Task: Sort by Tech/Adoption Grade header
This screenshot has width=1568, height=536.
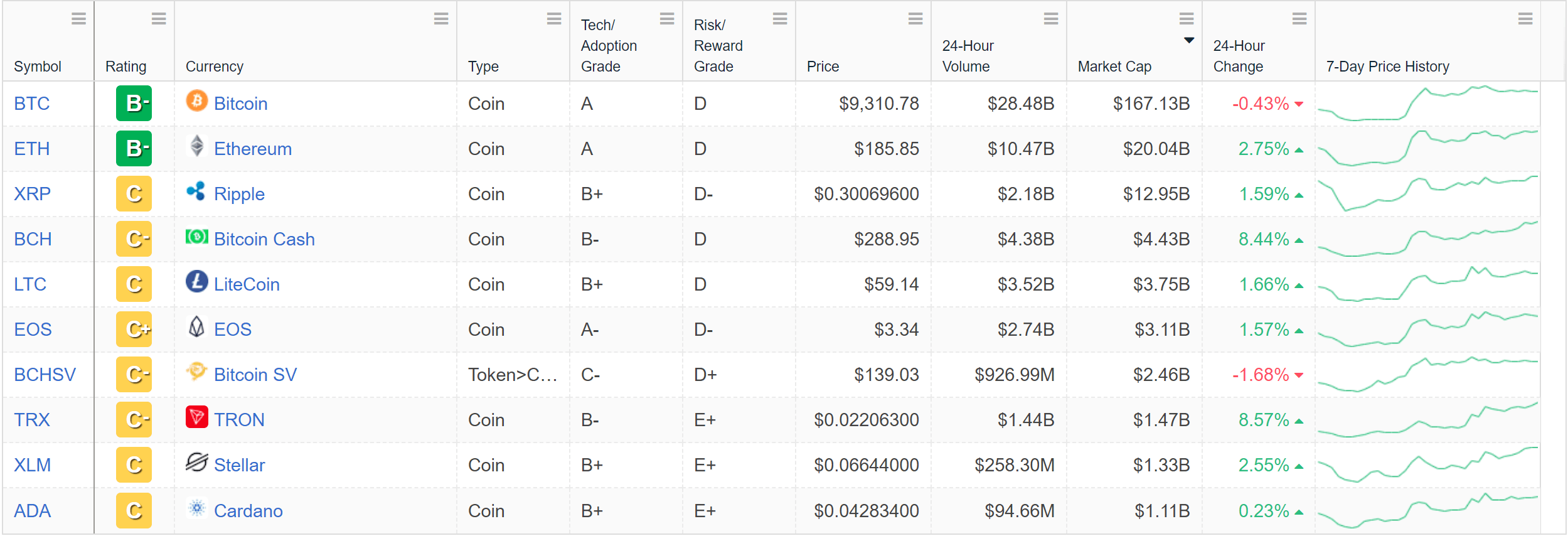Action: (608, 46)
